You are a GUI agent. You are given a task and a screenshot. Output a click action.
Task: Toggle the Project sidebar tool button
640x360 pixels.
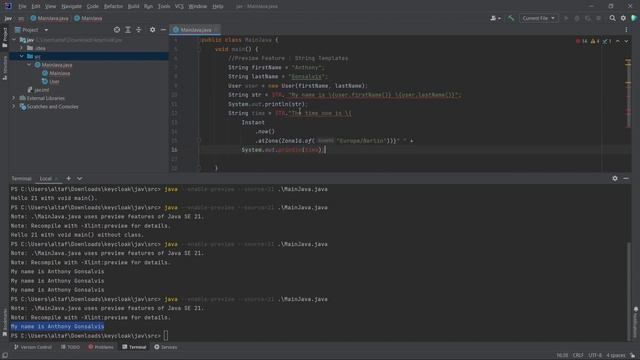coord(5,38)
